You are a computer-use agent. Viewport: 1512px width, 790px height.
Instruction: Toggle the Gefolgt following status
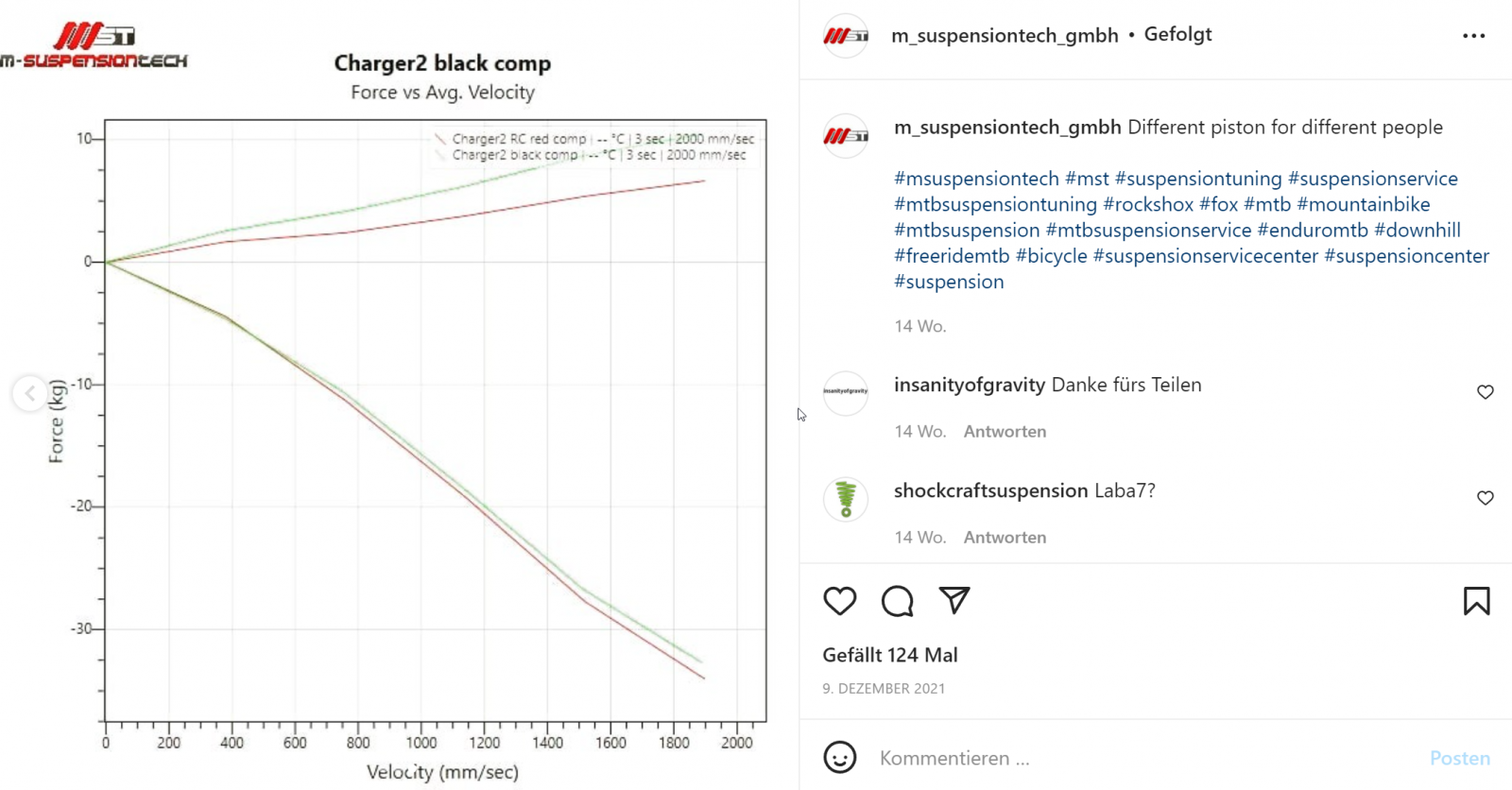point(1177,35)
